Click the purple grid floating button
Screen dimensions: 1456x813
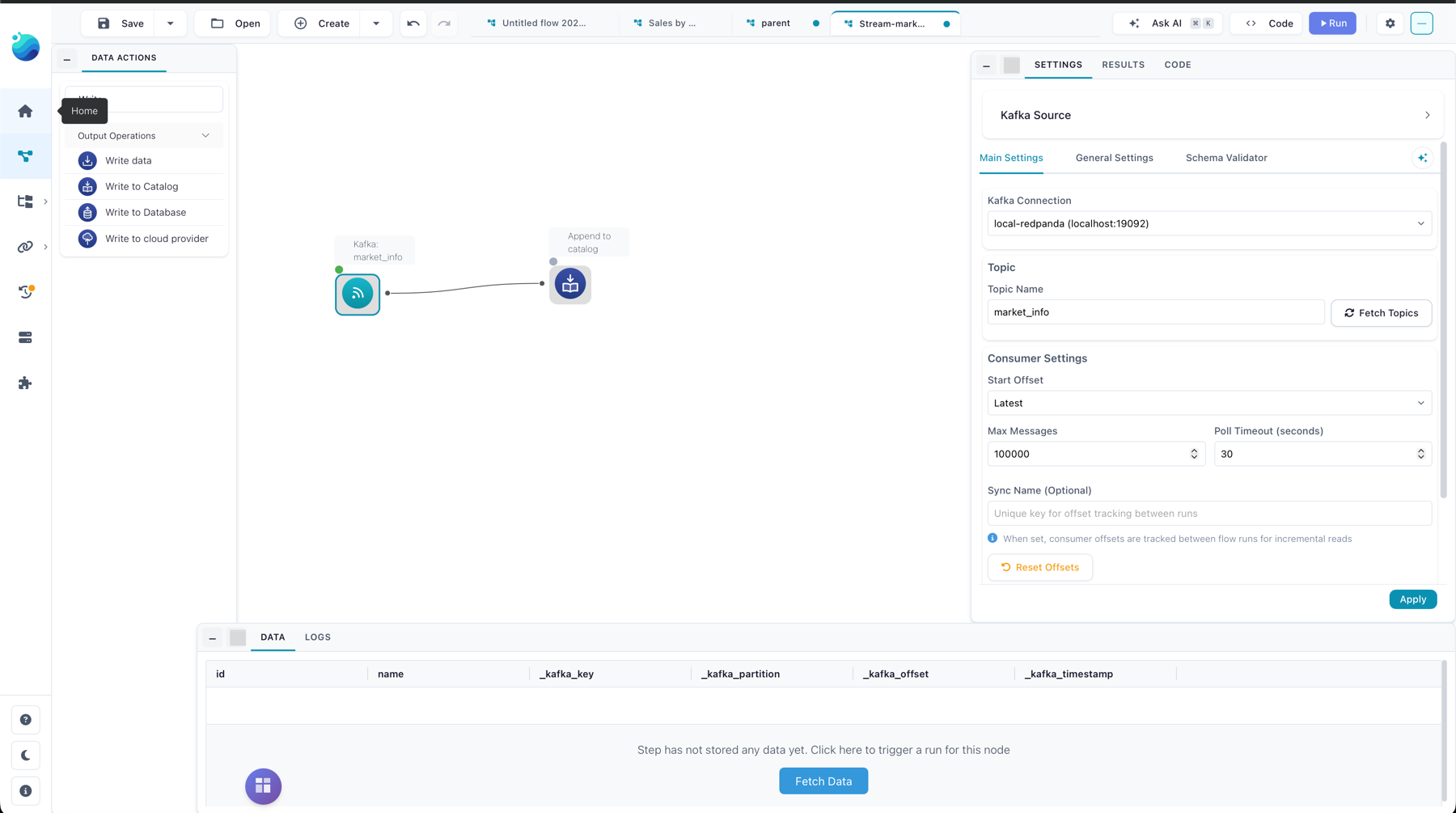coord(263,786)
